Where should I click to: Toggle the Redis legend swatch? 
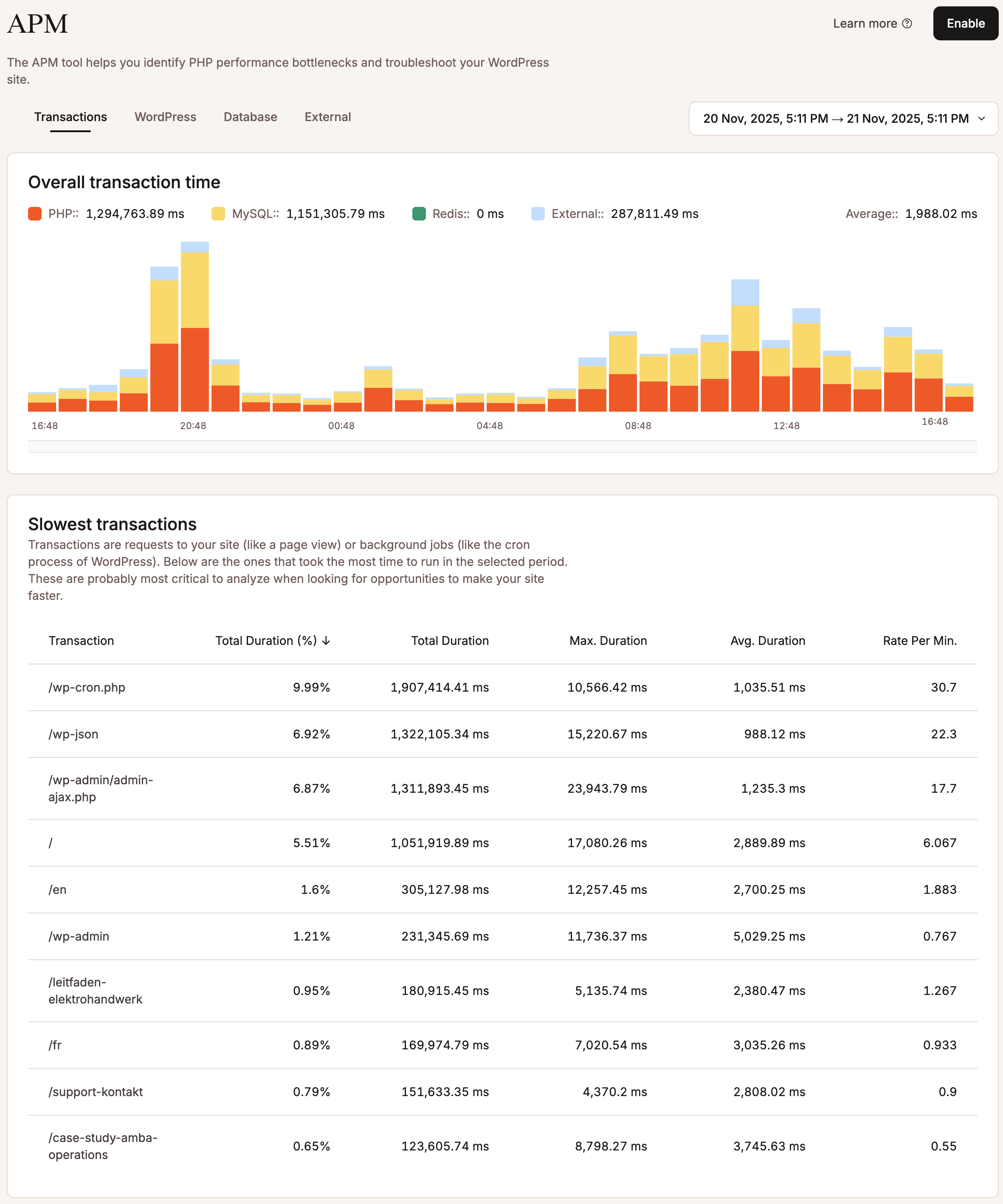(x=418, y=214)
